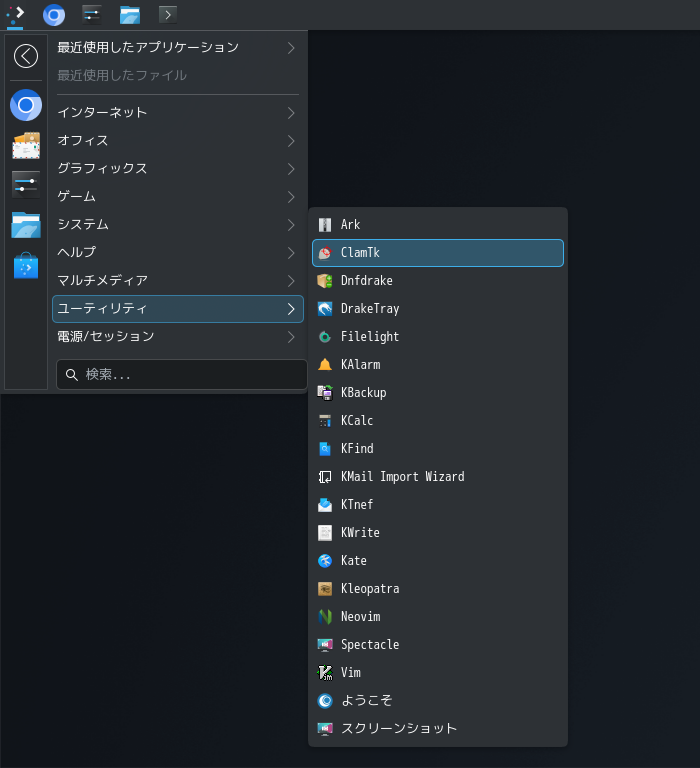Click the back arrow circle in the menu sidebar

point(26,56)
